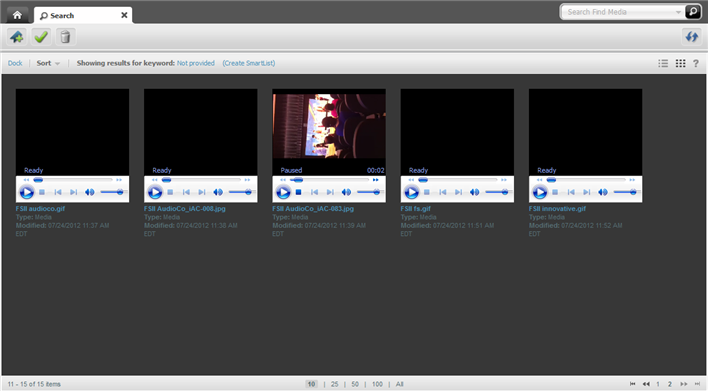
Task: Jump to last page arrow
Action: coord(697,384)
